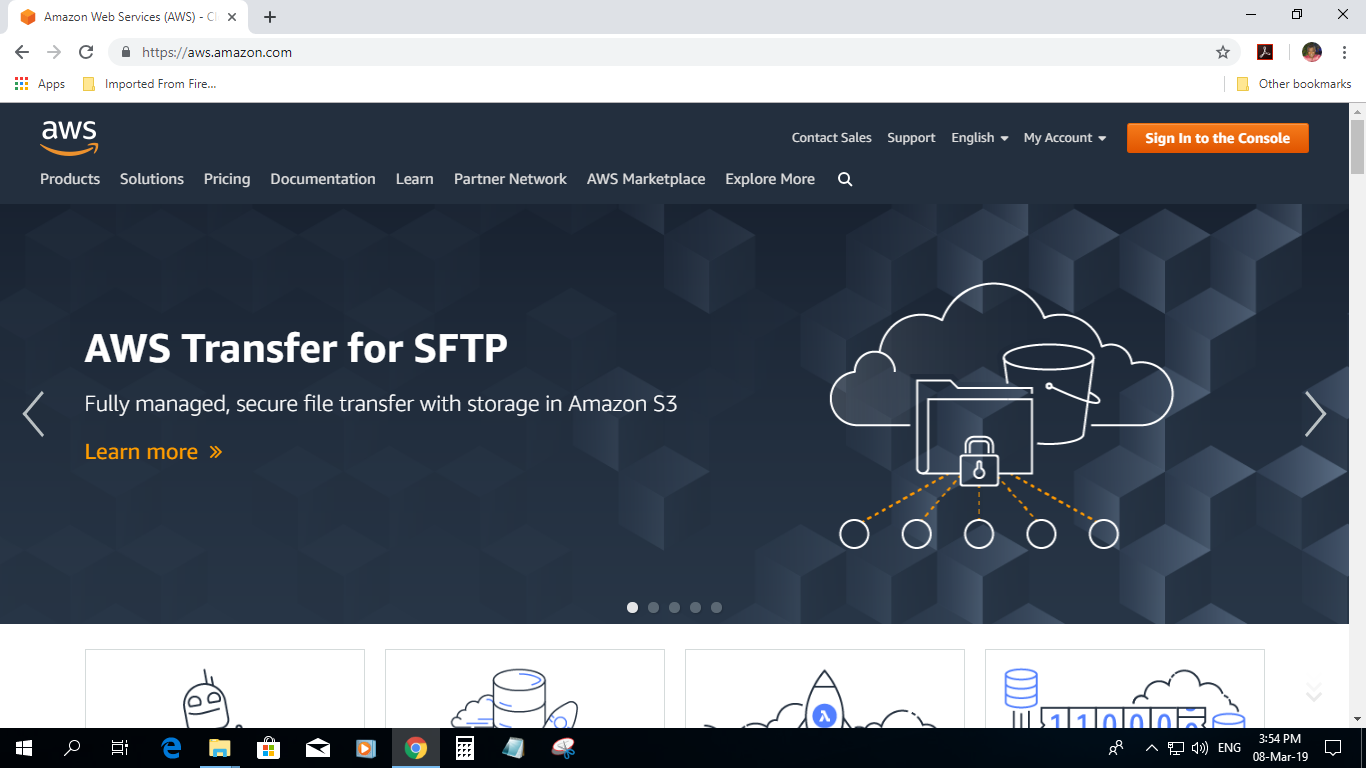Open the Explore More menu

tap(770, 179)
